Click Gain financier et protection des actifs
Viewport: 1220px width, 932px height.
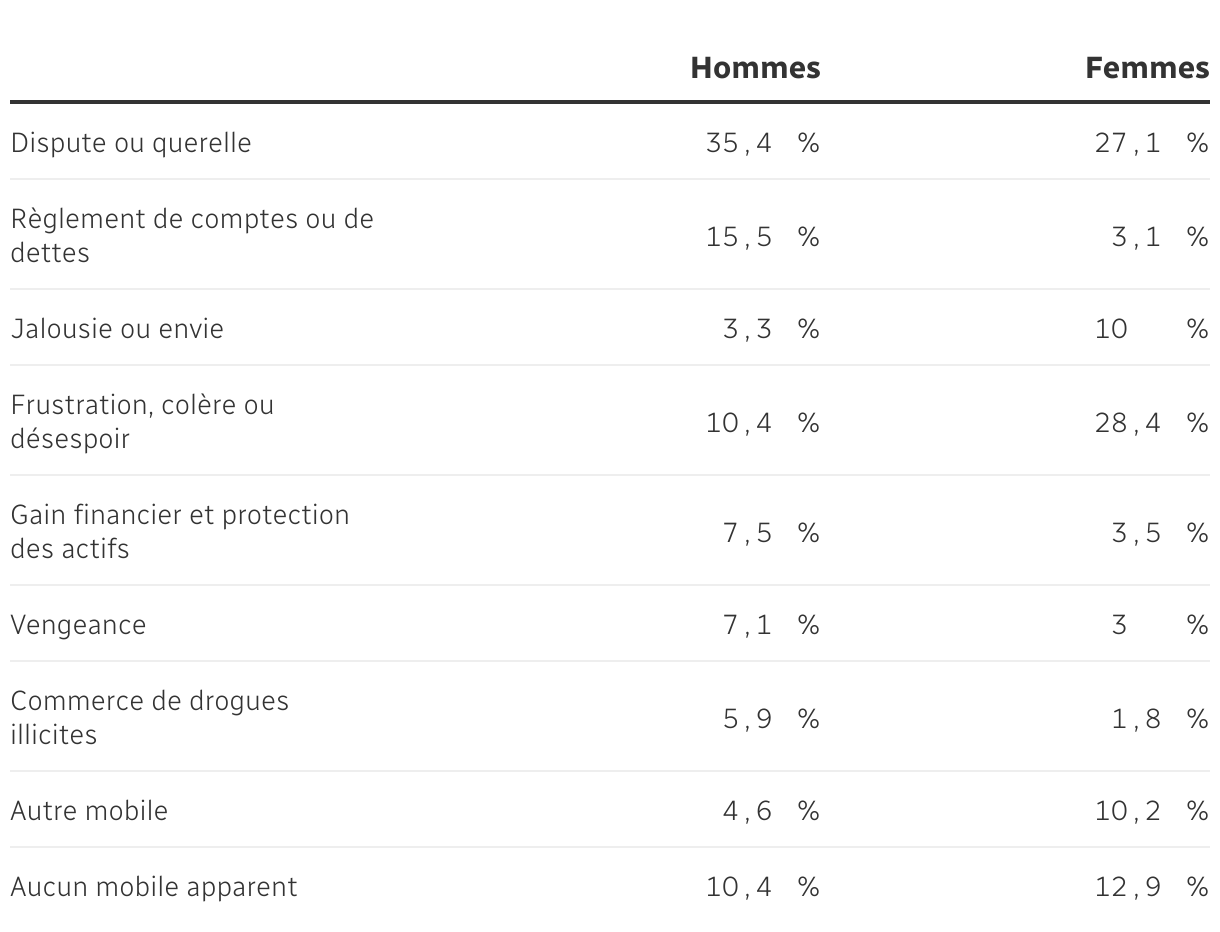[180, 531]
